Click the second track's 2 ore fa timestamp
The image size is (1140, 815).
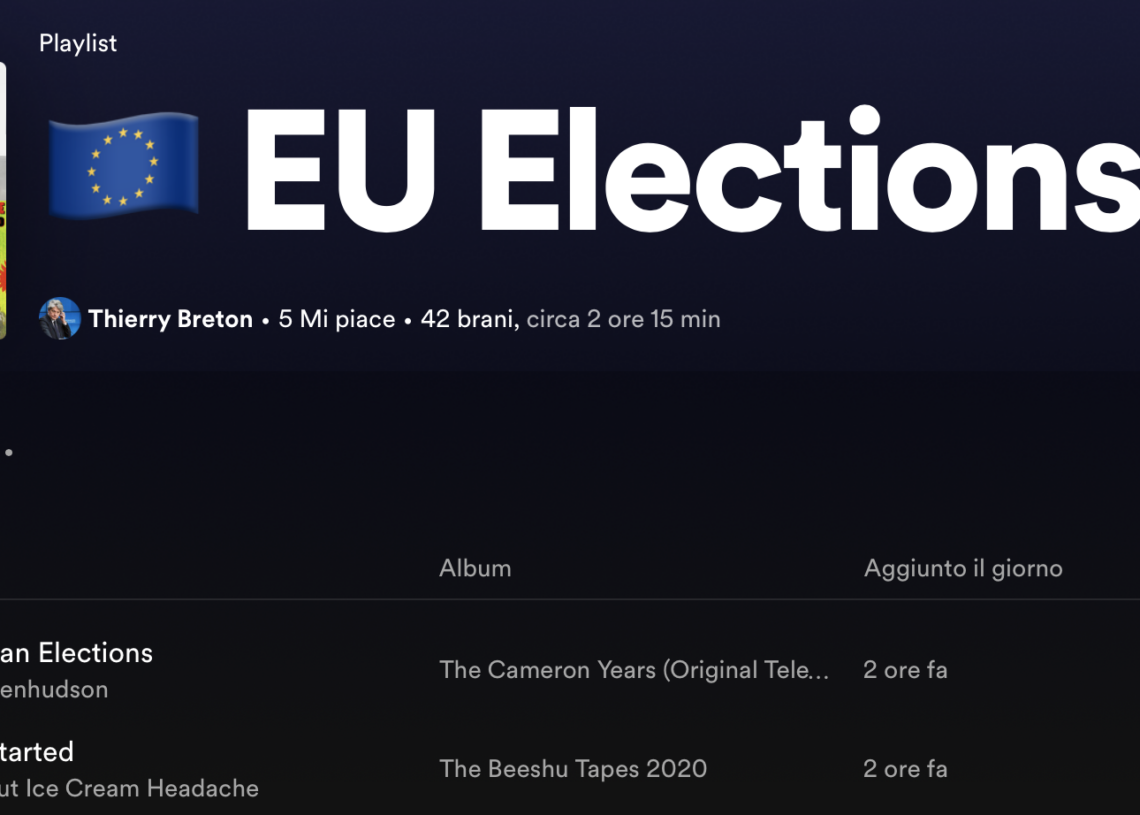(905, 769)
